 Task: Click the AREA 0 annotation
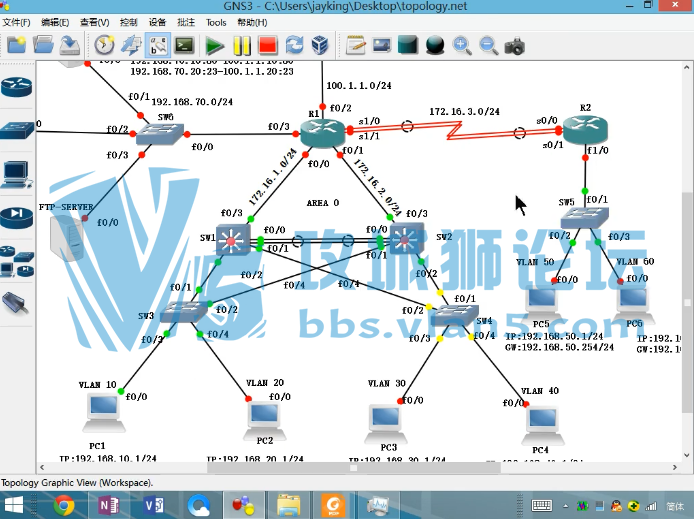323,203
